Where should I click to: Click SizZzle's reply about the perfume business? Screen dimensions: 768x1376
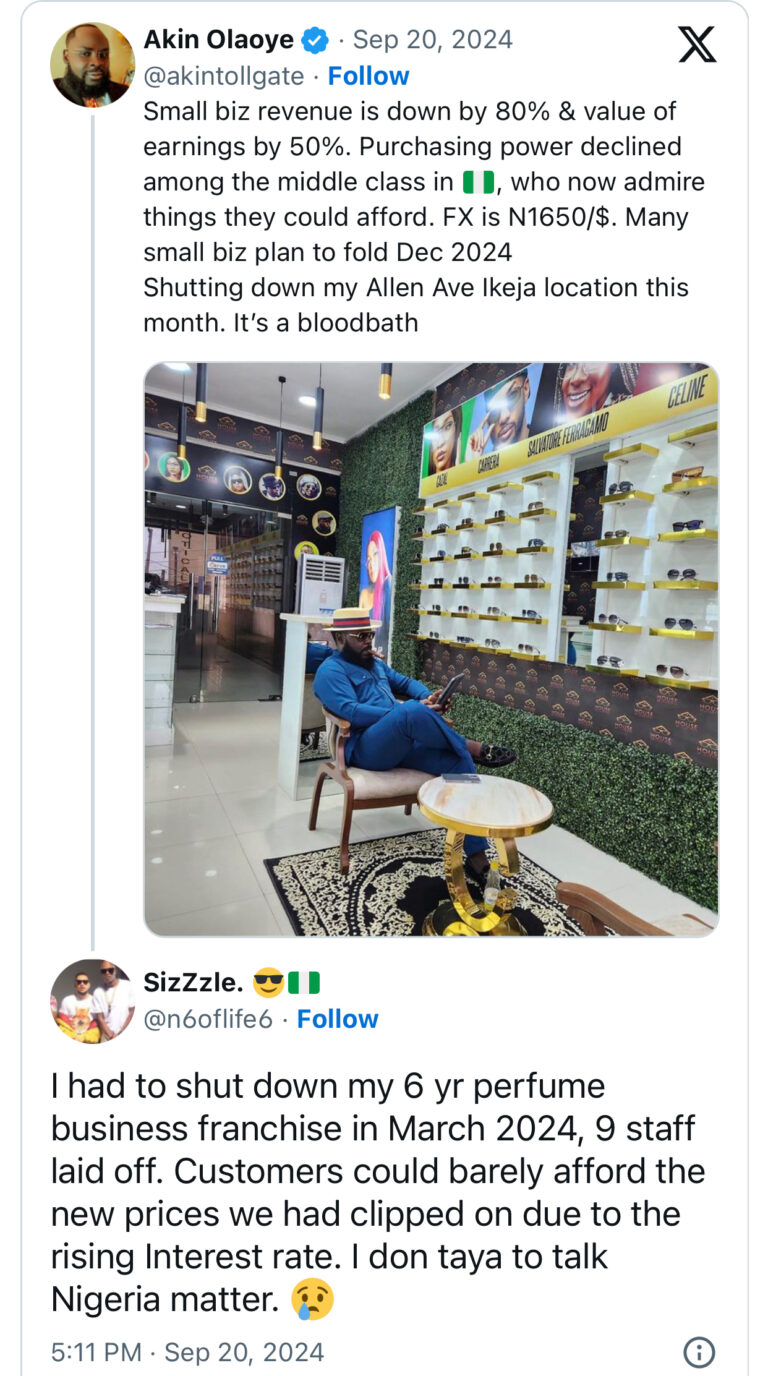378,1192
